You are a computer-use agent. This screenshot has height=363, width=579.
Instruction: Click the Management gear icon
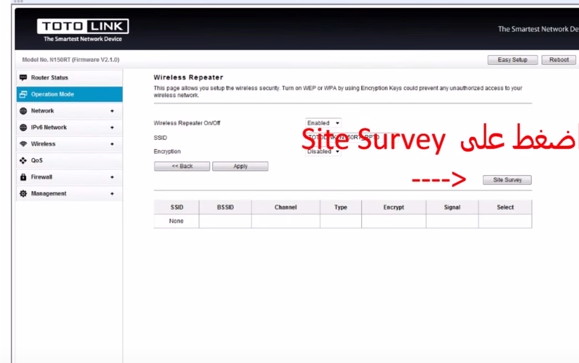[x=23, y=194]
